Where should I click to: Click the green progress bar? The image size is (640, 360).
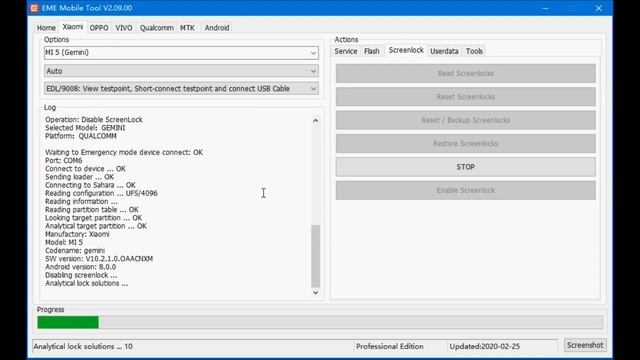point(68,322)
